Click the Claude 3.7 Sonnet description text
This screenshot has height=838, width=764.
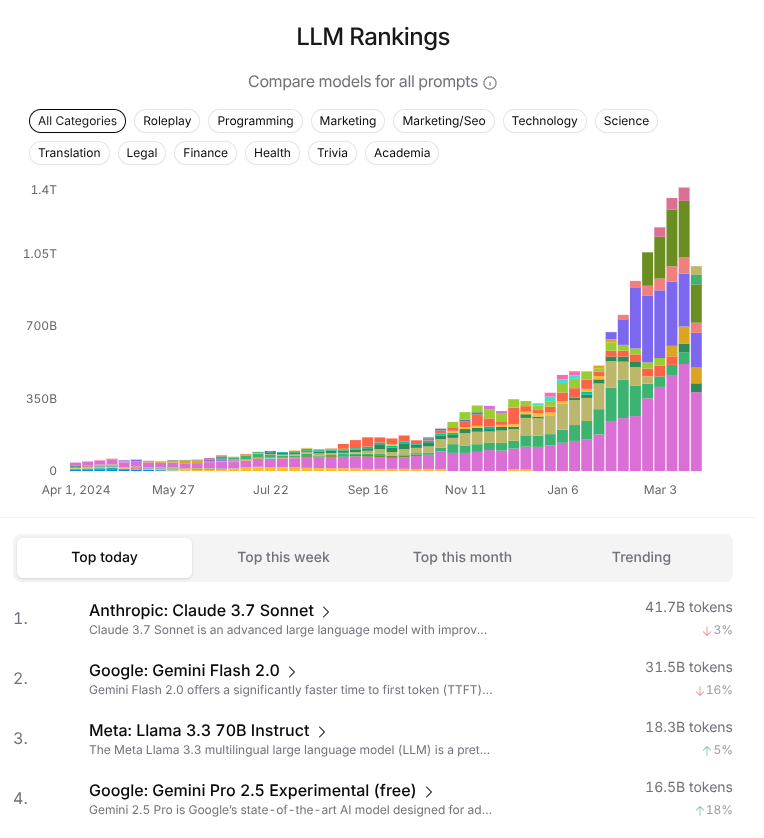click(x=288, y=630)
